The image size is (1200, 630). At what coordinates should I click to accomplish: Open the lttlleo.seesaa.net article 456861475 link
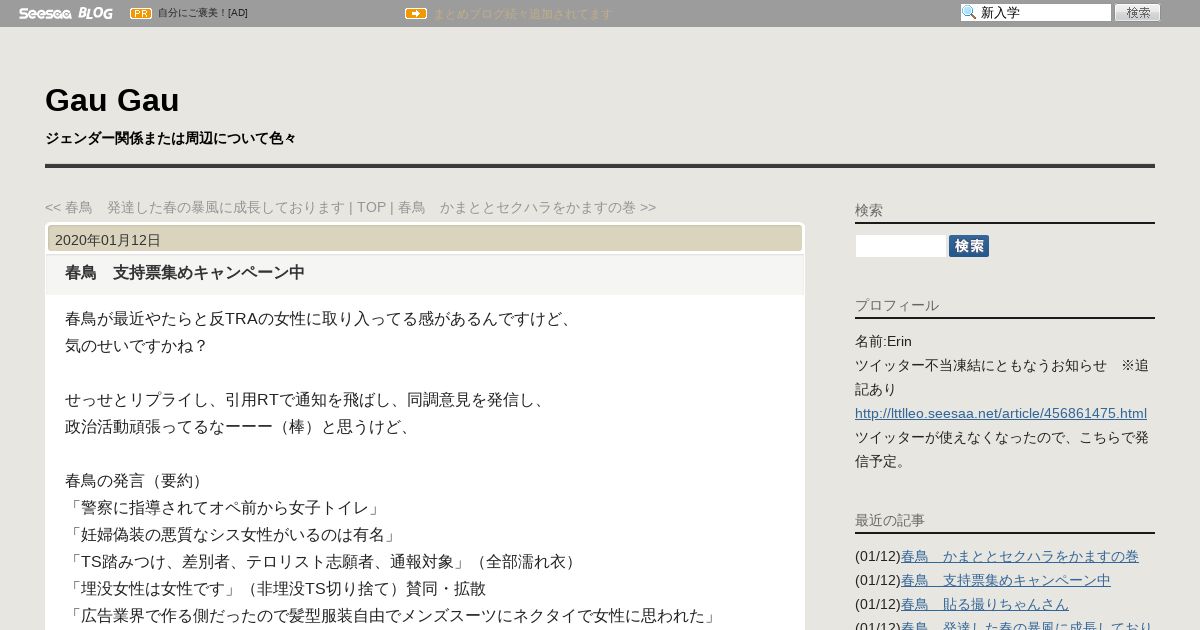[1001, 413]
